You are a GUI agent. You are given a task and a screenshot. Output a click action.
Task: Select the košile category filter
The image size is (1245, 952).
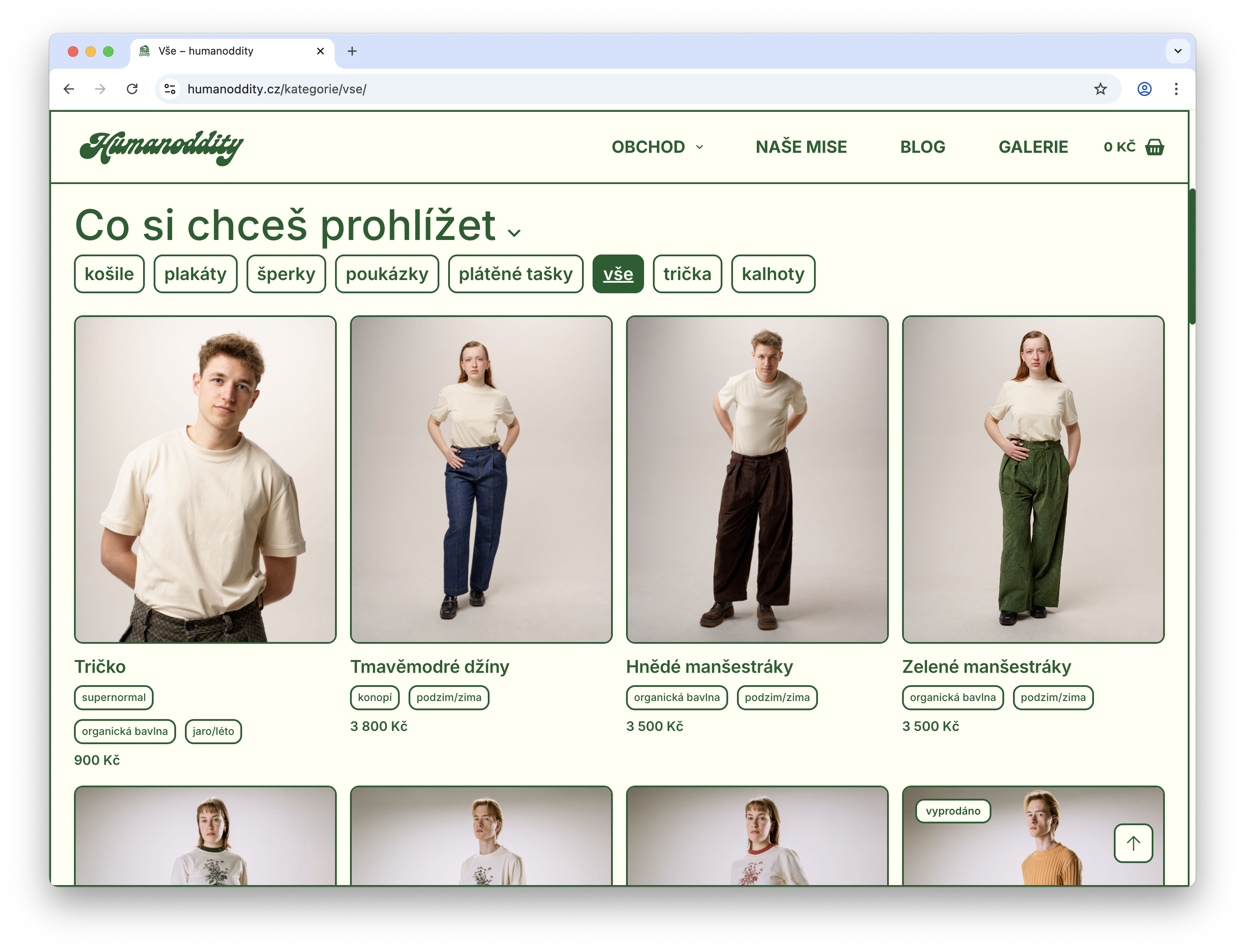coord(109,274)
